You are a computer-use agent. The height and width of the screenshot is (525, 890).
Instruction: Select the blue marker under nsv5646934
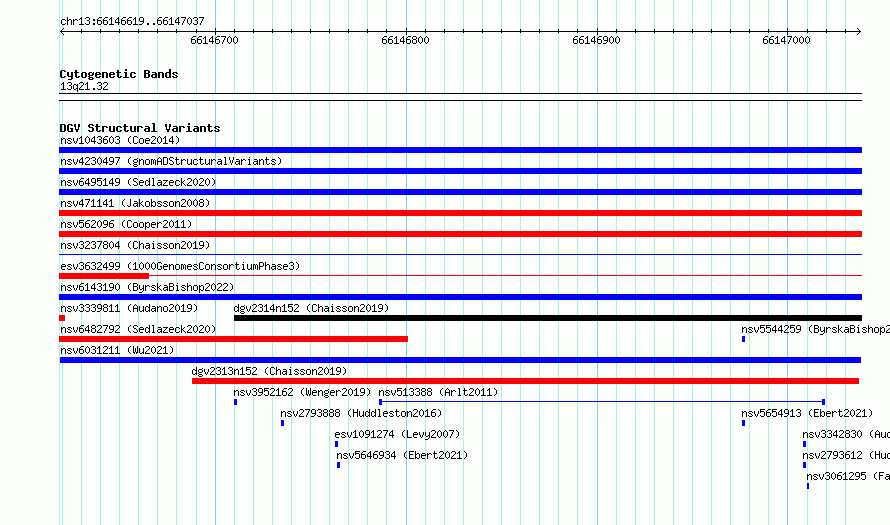339,465
